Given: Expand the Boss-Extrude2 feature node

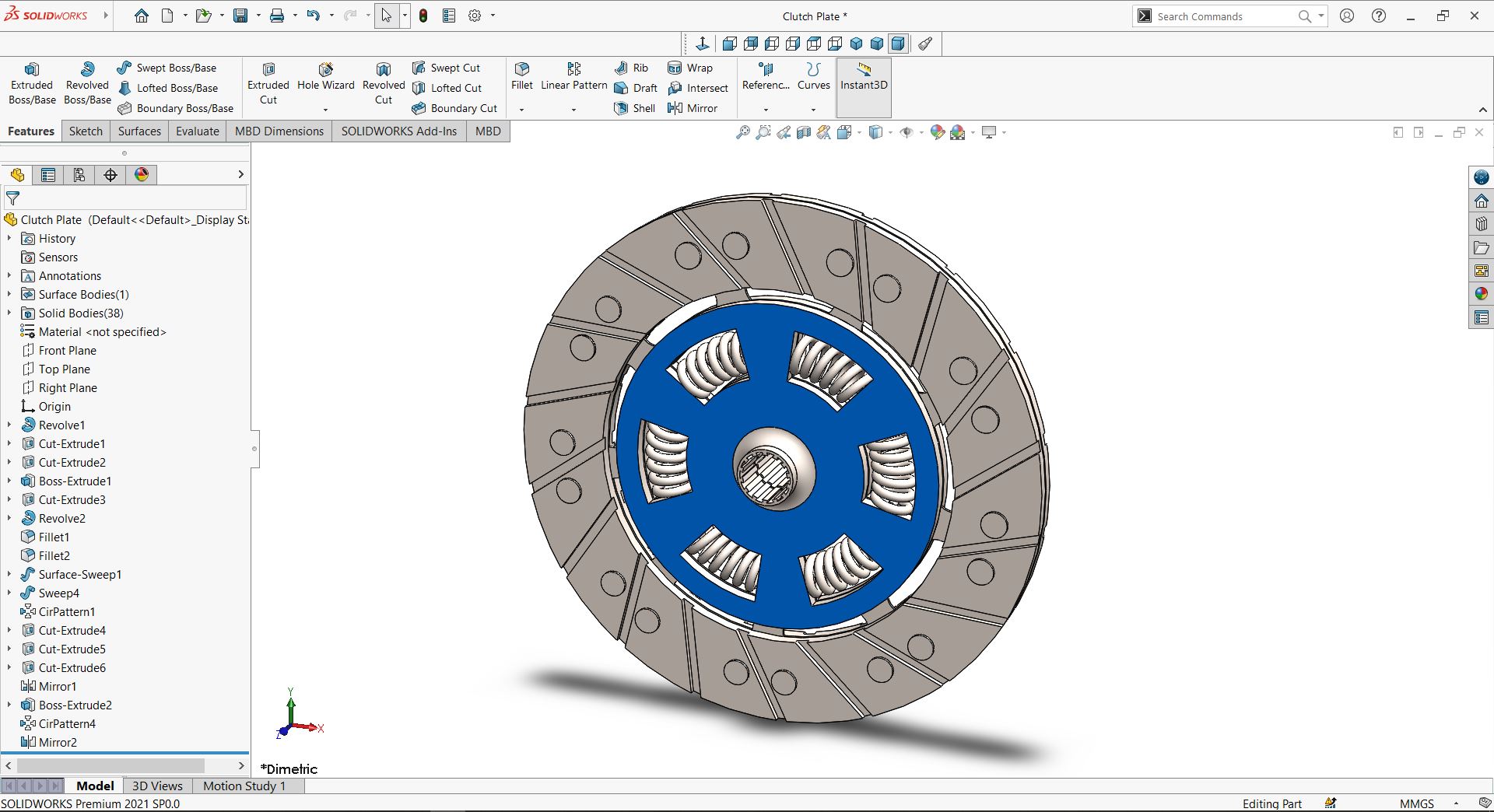Looking at the screenshot, I should click(9, 705).
